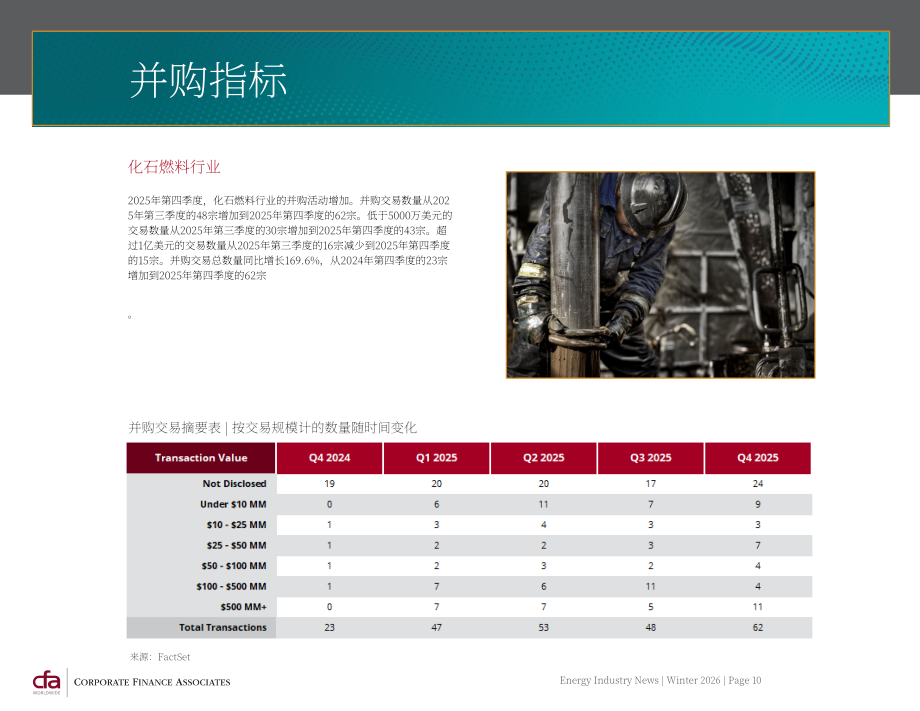Select the Q2 2025 column header
The height and width of the screenshot is (711, 920).
(x=543, y=458)
